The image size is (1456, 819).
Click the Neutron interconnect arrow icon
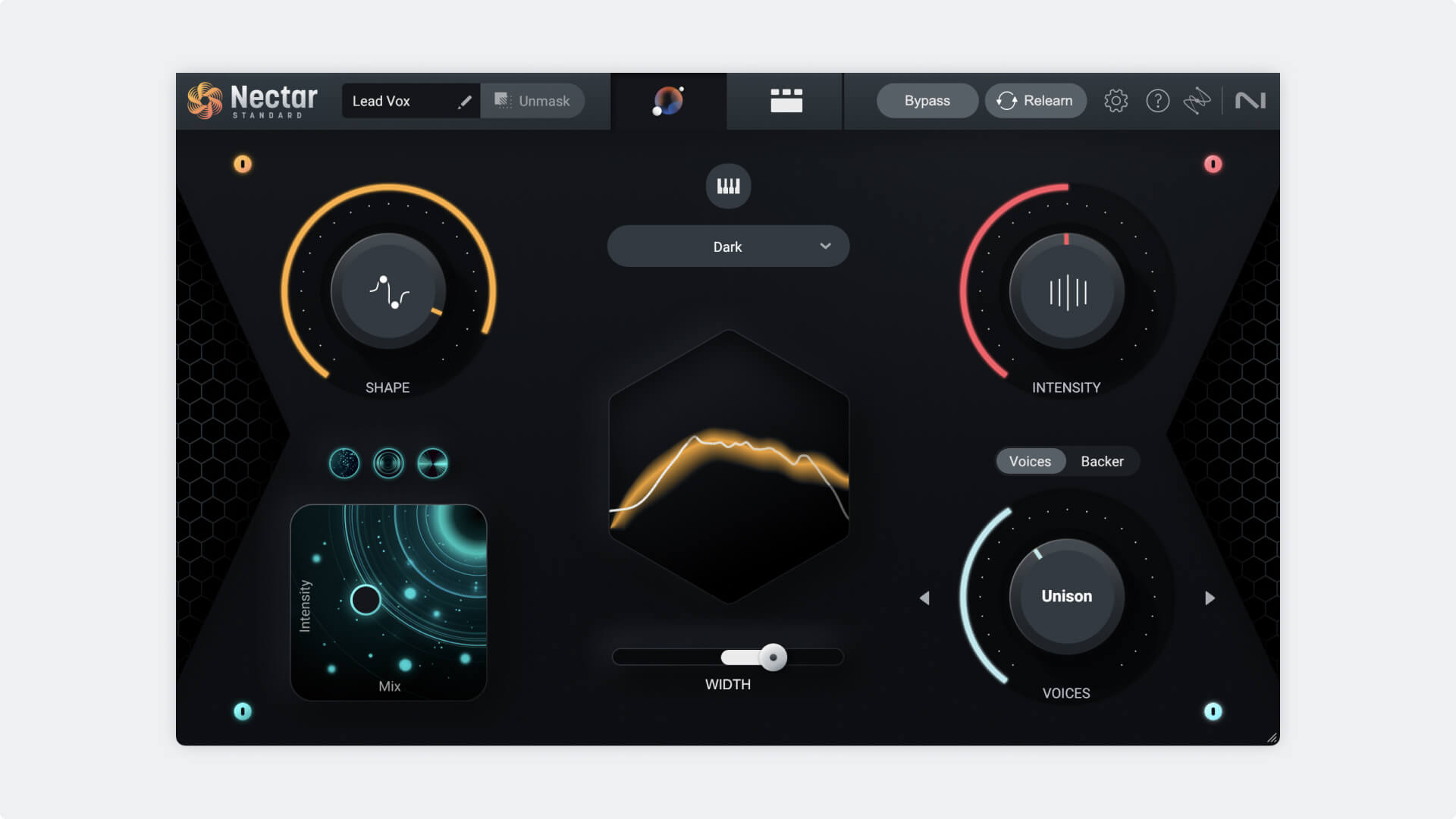coord(1196,100)
